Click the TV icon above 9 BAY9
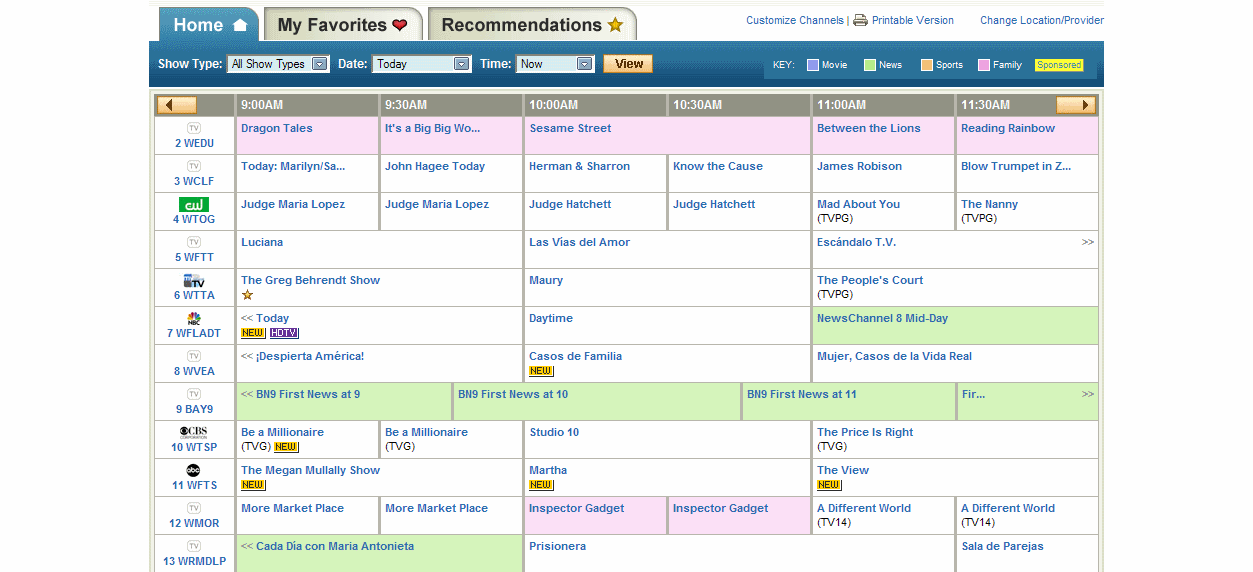Image resolution: width=1253 pixels, height=572 pixels. click(x=194, y=394)
